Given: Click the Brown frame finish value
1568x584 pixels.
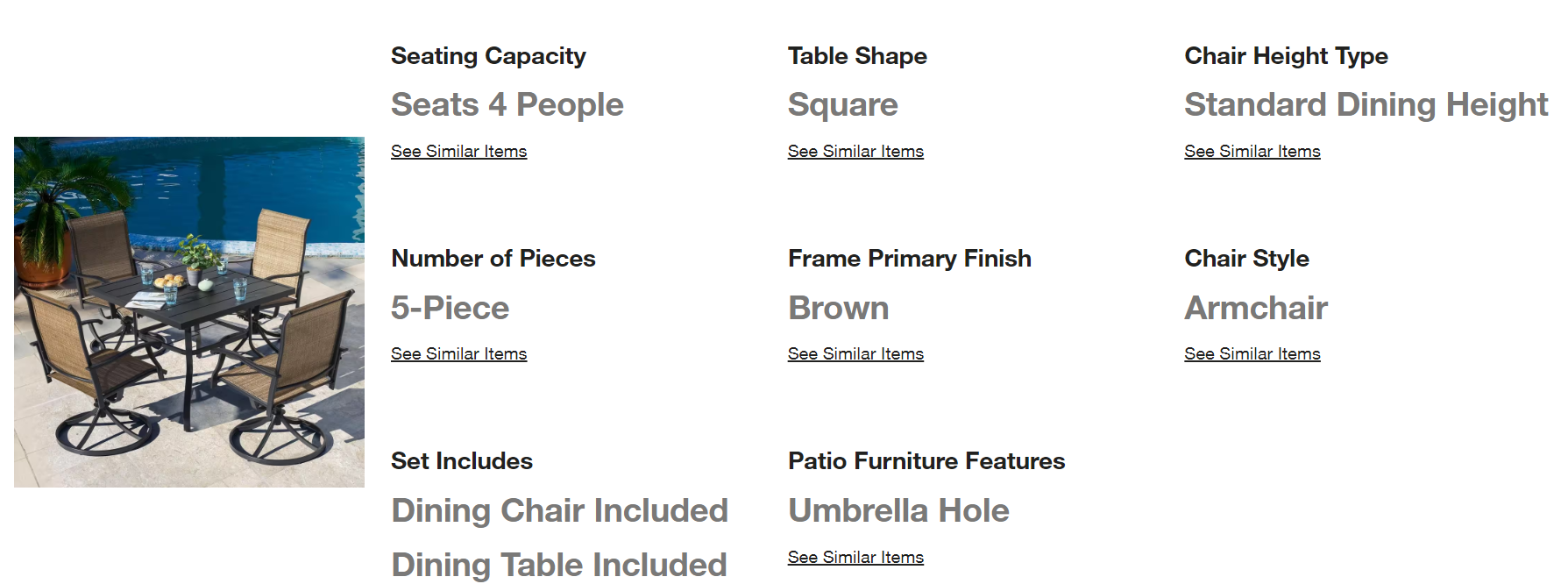Looking at the screenshot, I should click(x=839, y=308).
